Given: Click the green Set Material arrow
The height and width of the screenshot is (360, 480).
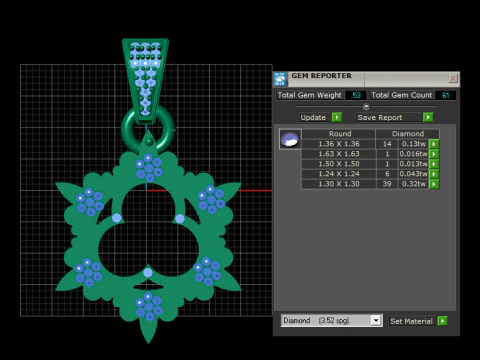Looking at the screenshot, I should click(442, 321).
